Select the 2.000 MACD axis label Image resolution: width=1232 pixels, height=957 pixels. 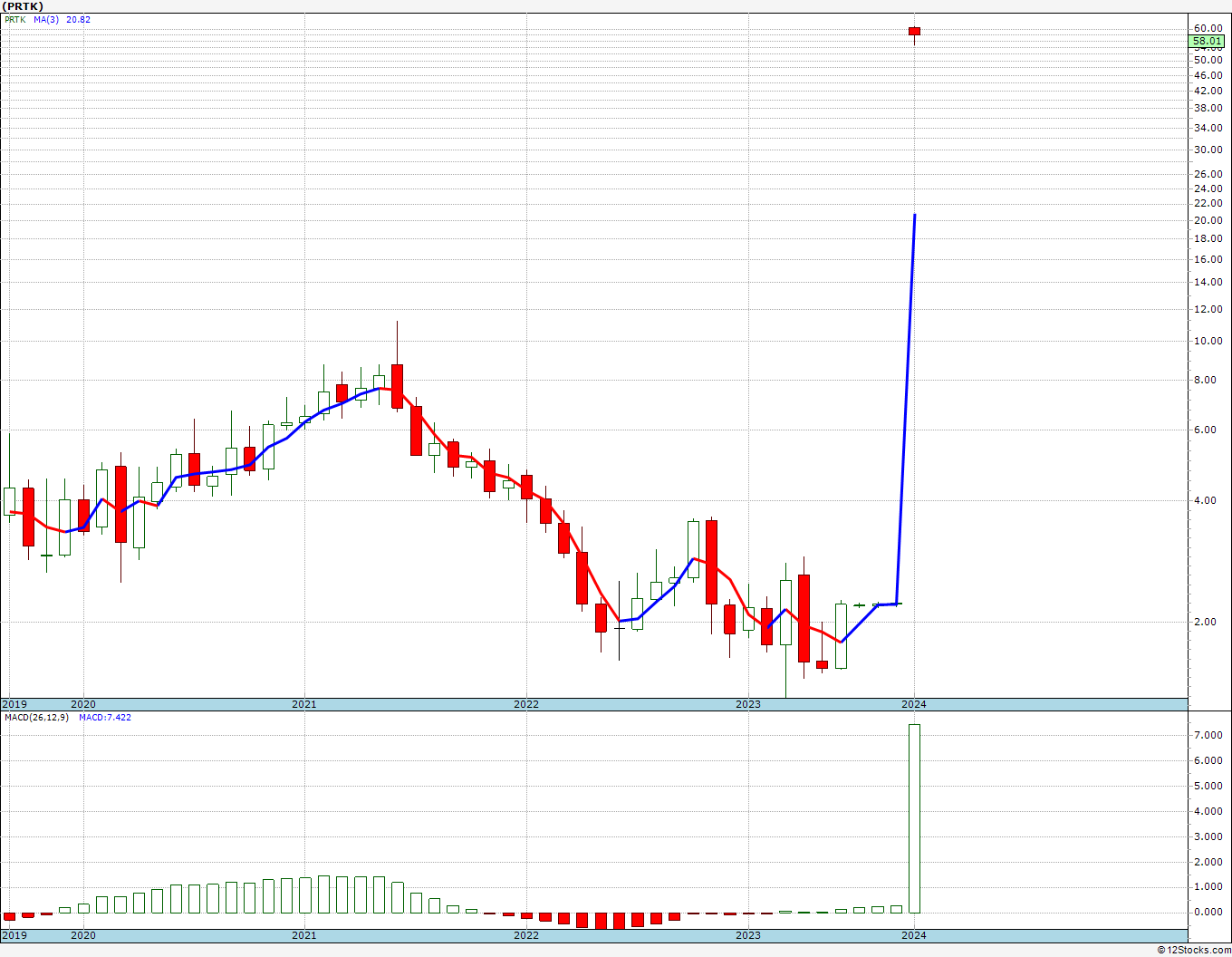pyautogui.click(x=1208, y=862)
